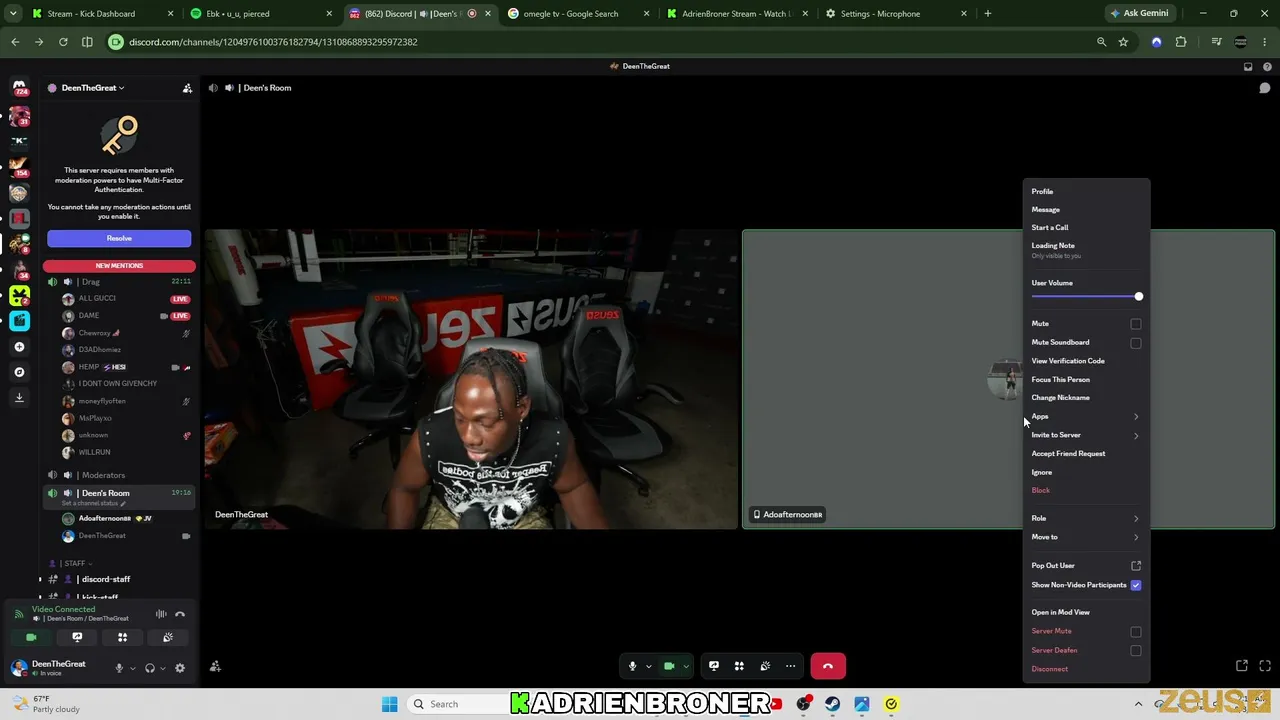Click the help question mark icon
The image size is (1280, 720).
(x=1267, y=66)
